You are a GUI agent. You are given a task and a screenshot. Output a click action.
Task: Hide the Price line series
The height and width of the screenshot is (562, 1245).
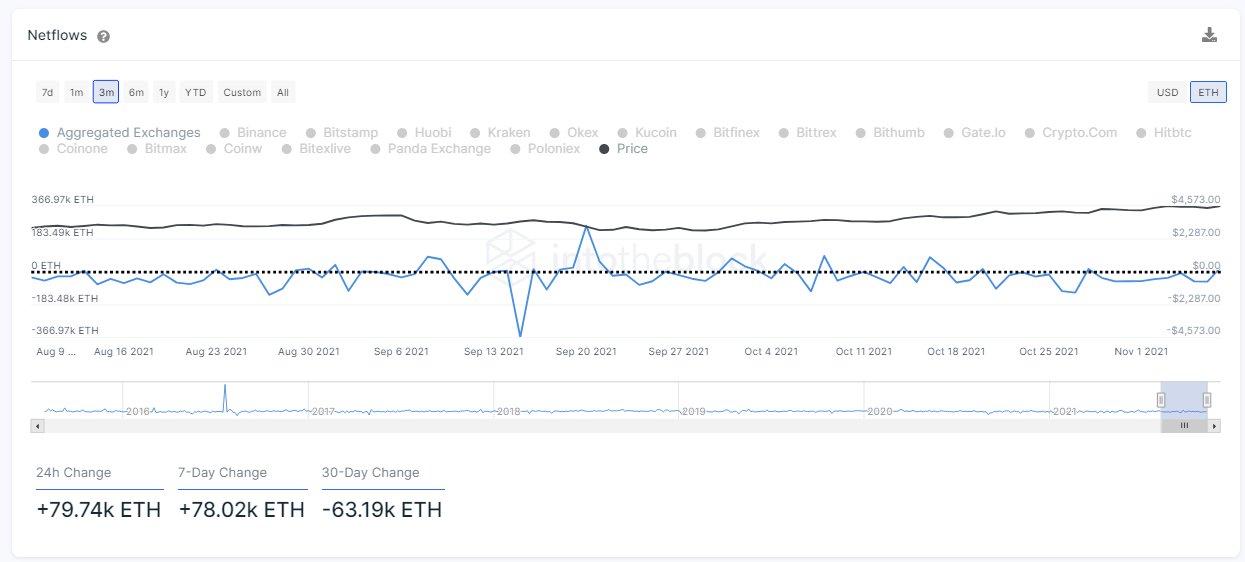coord(623,149)
